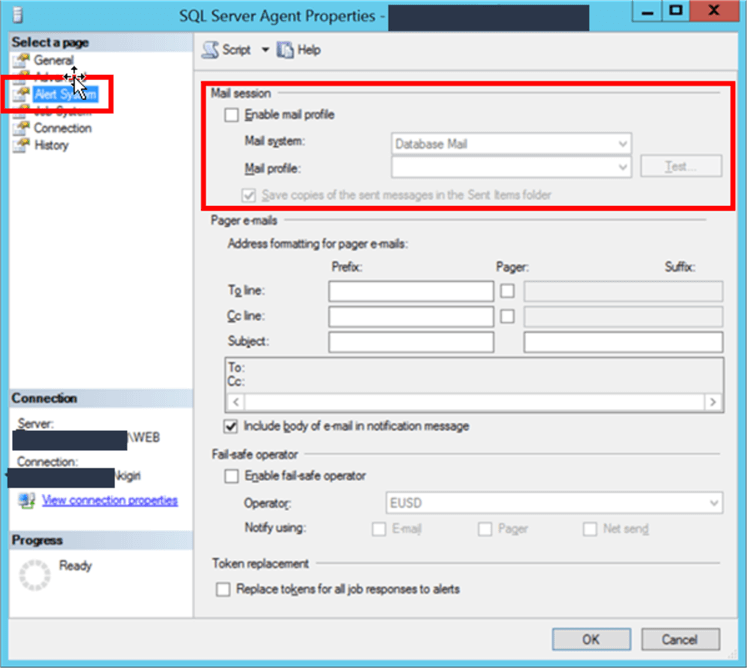
Task: Click the General page icon
Action: (21, 61)
